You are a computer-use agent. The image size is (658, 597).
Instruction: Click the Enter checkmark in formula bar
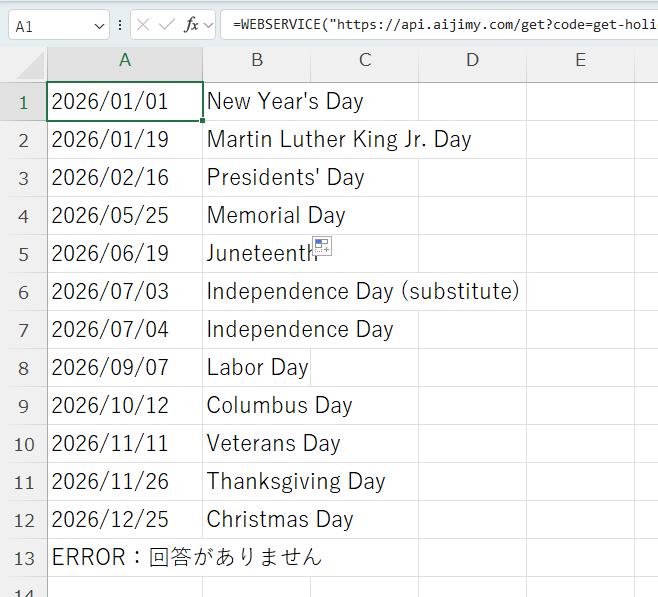coord(167,26)
